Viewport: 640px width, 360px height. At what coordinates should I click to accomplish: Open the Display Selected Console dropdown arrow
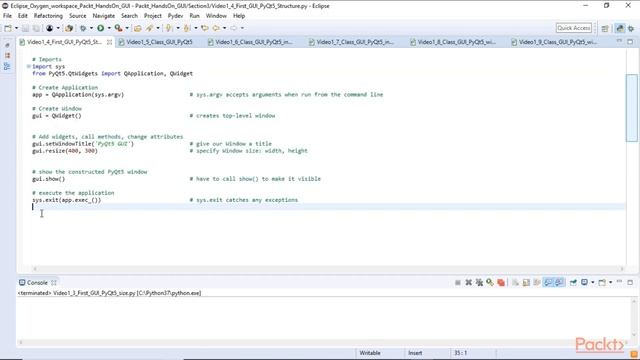point(593,282)
